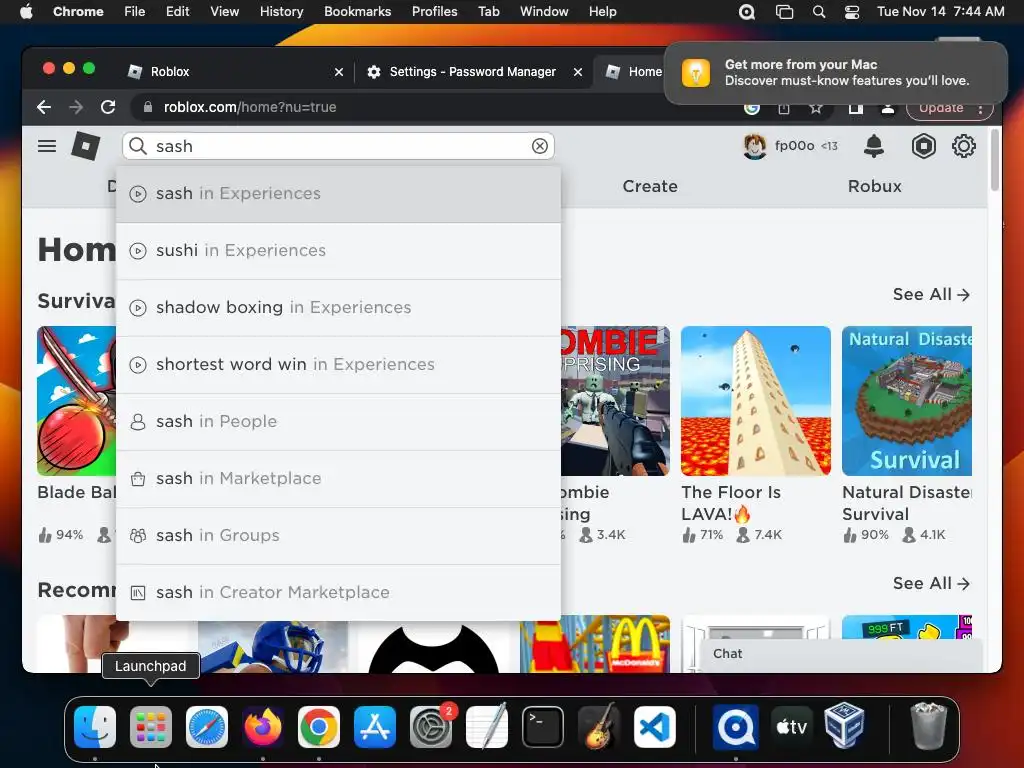
Task: Open the Chat panel
Action: (841, 654)
